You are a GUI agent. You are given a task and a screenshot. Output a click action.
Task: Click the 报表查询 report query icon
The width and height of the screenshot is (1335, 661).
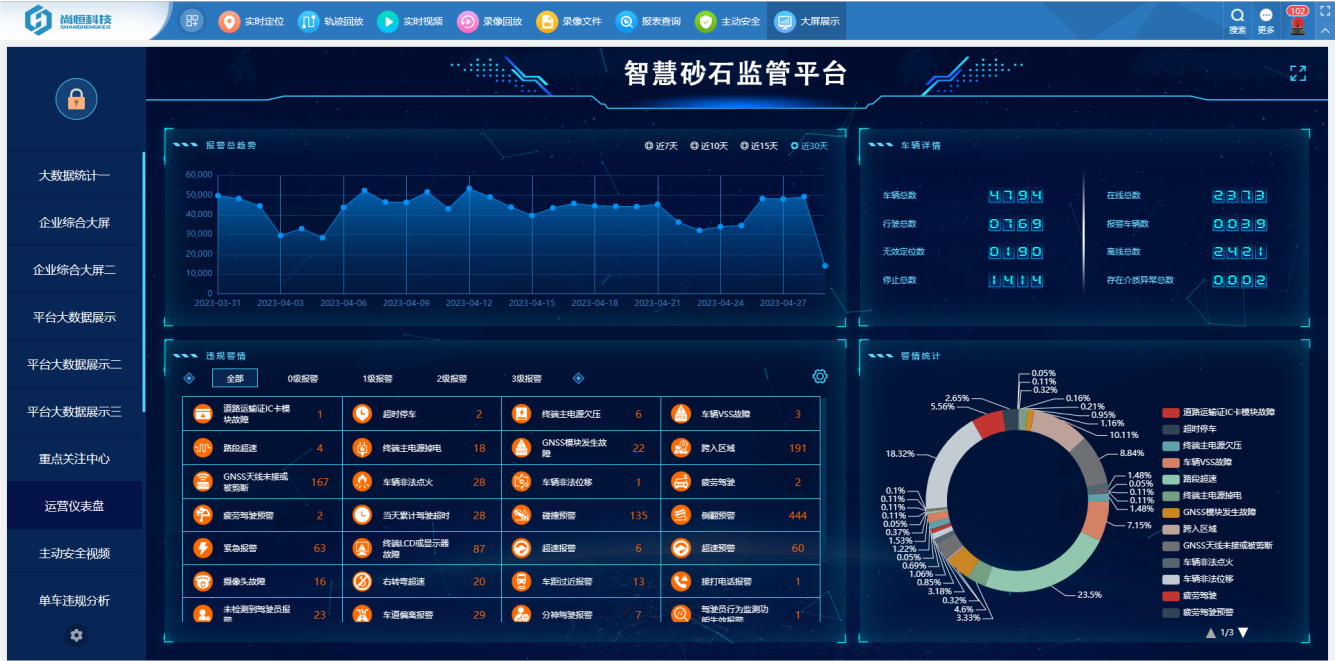(x=626, y=21)
